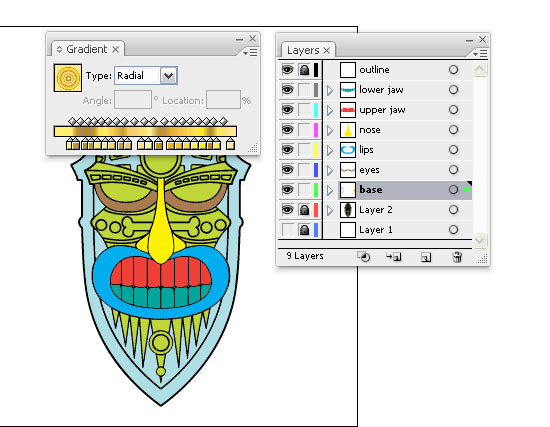The image size is (550, 427).
Task: Unlock Layer 2 lock icon
Action: pos(304,210)
